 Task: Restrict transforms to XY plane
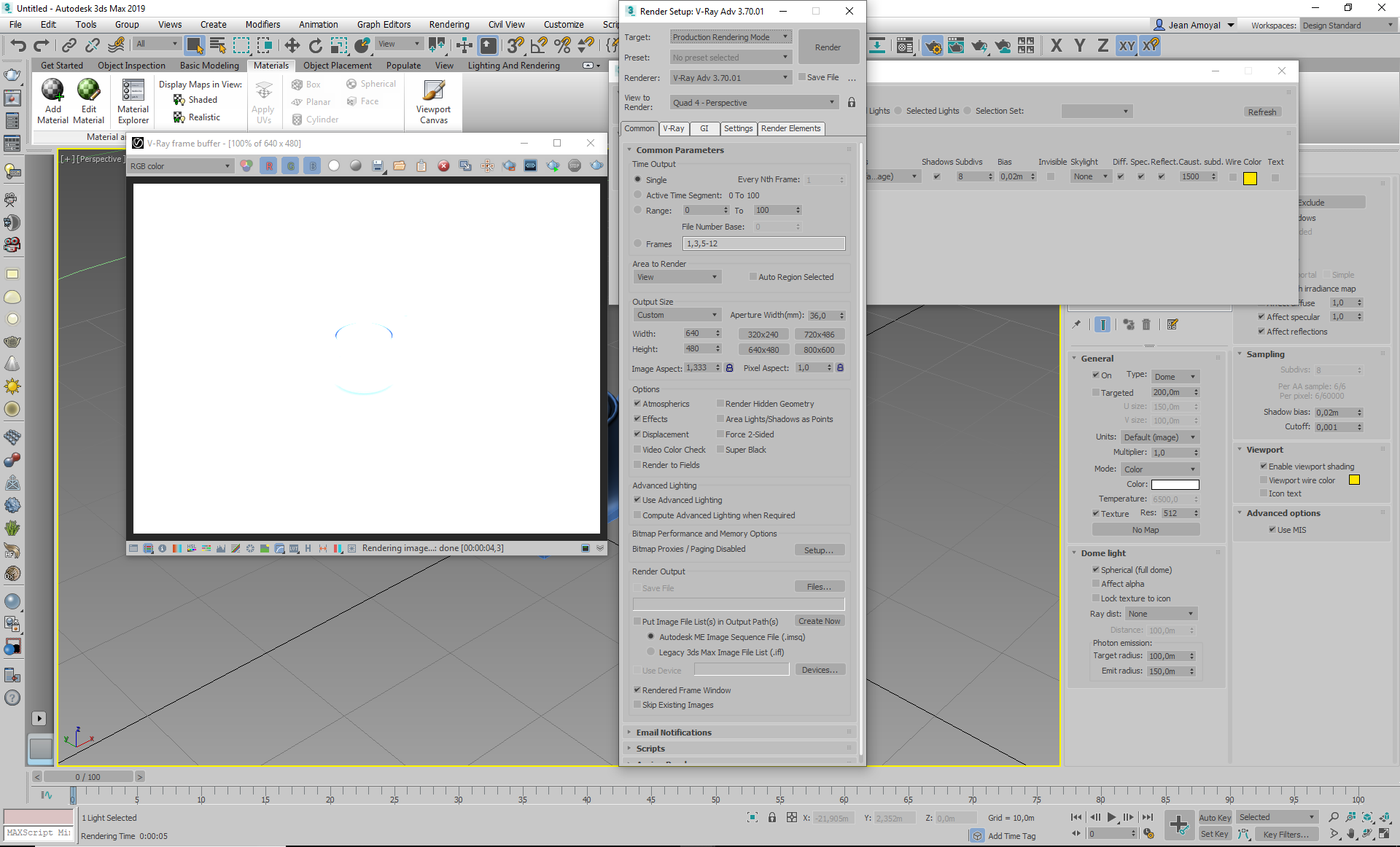[x=1127, y=46]
